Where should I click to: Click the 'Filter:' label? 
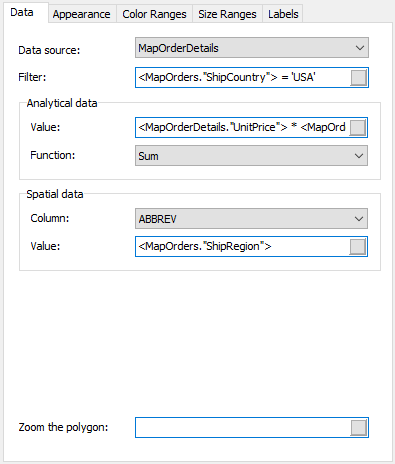pos(32,77)
